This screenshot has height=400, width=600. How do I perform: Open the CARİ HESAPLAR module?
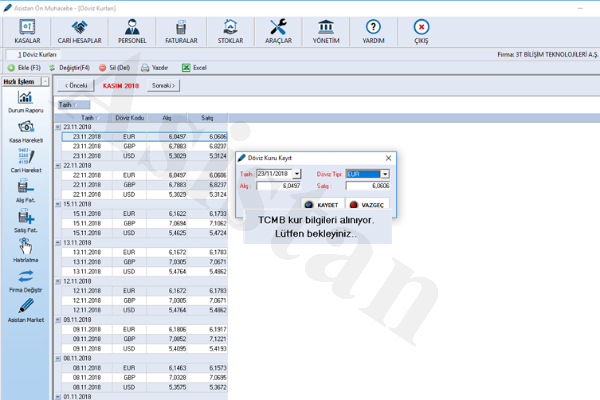tap(80, 32)
